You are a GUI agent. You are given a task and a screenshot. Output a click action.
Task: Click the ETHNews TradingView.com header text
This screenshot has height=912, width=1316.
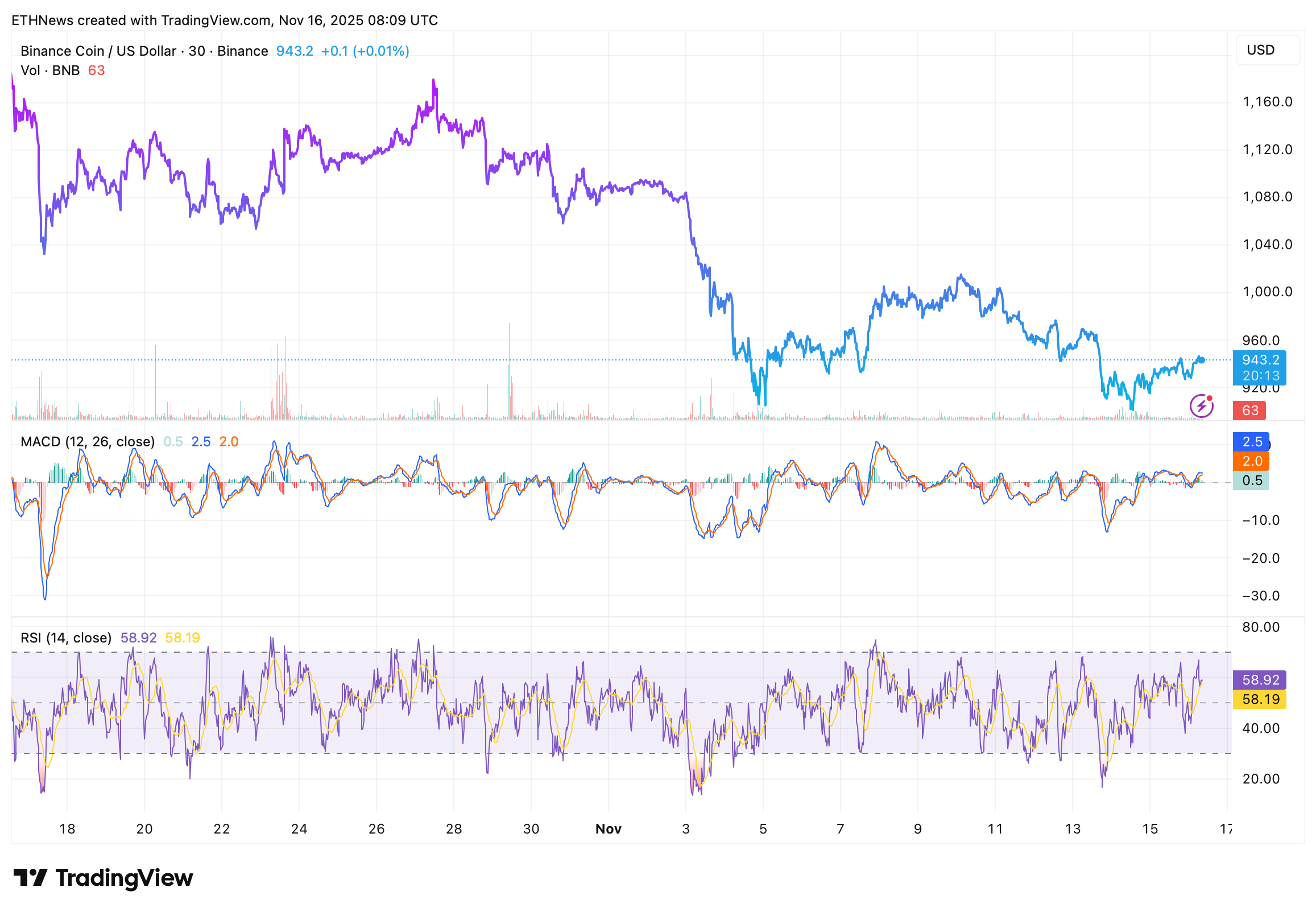point(225,20)
